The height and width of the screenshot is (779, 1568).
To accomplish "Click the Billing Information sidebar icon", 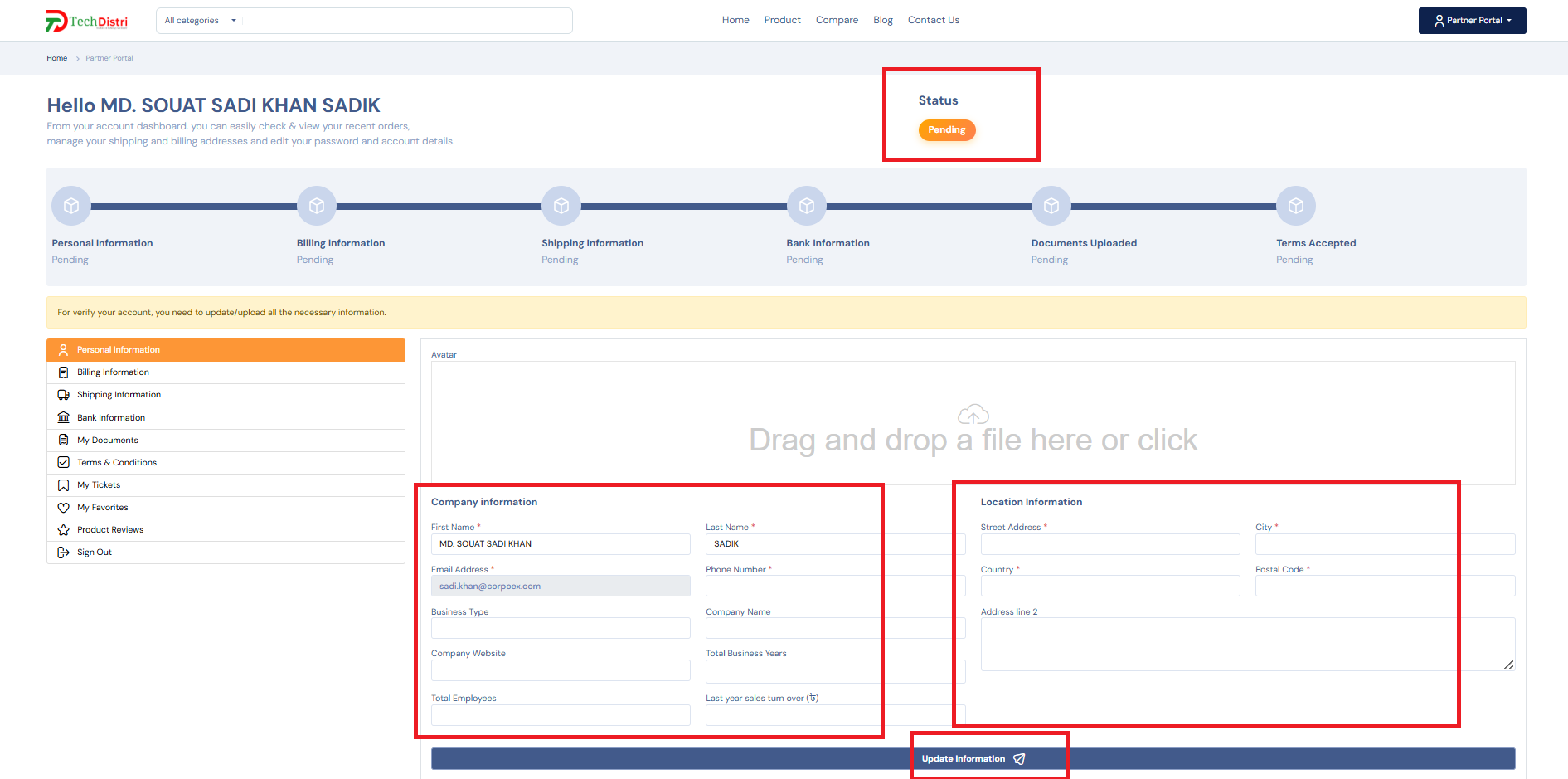I will point(64,372).
